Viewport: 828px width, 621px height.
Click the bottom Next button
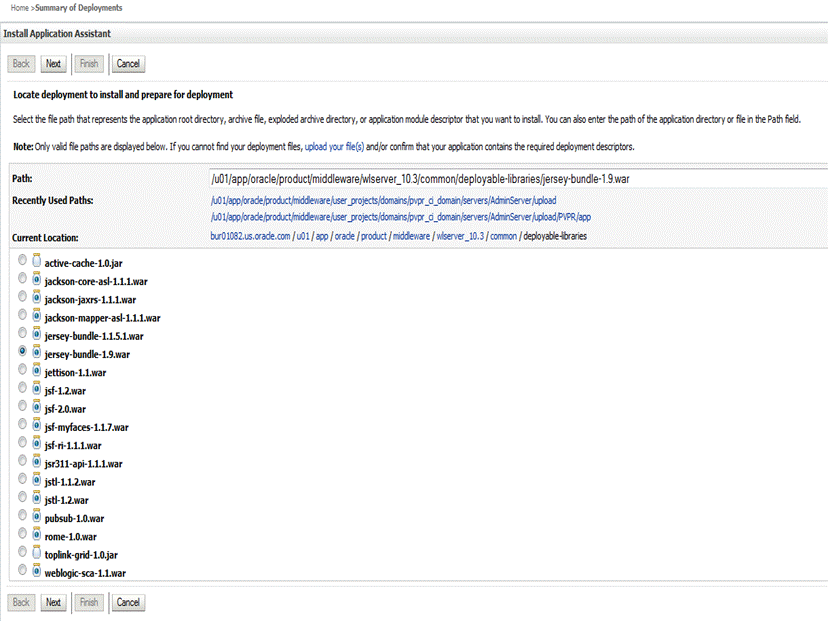(53, 603)
